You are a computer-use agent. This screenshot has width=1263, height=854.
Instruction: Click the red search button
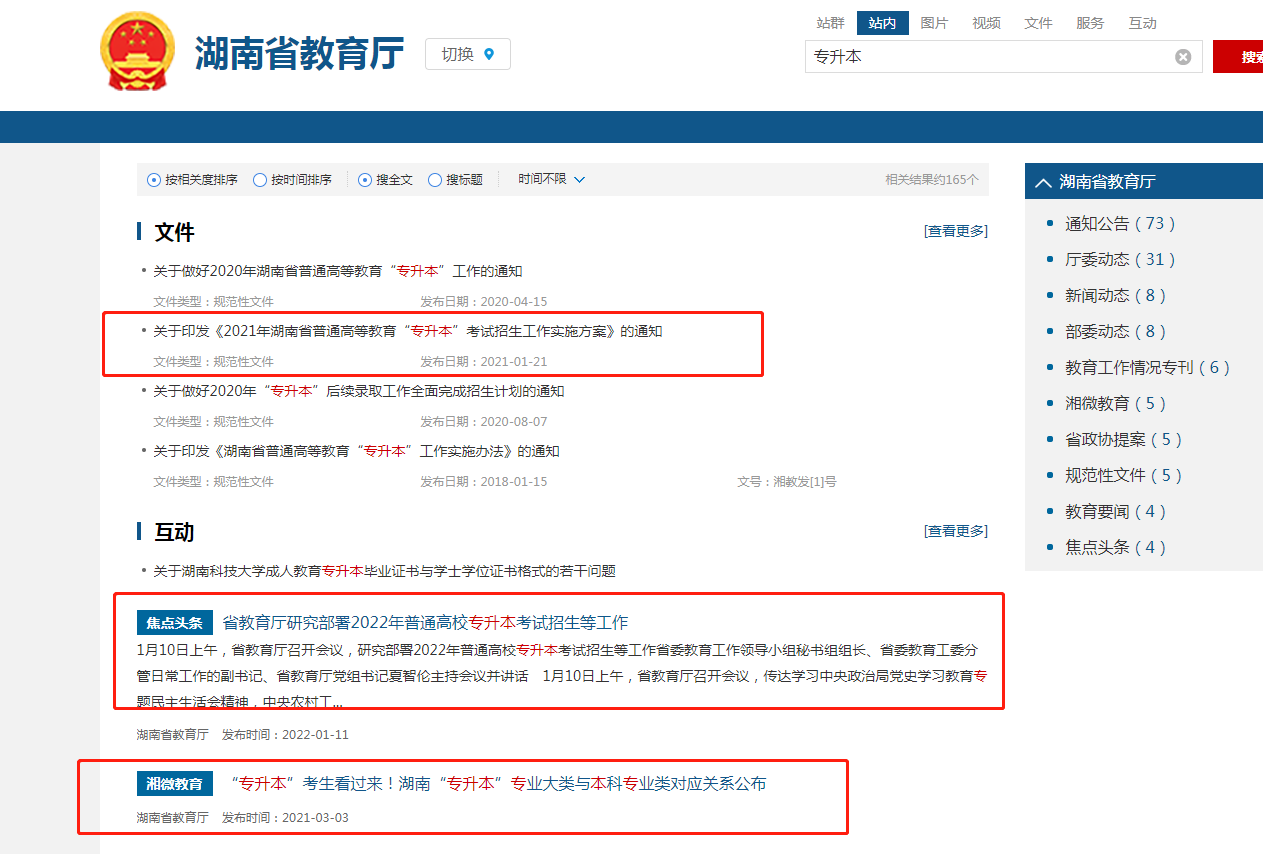click(1240, 57)
